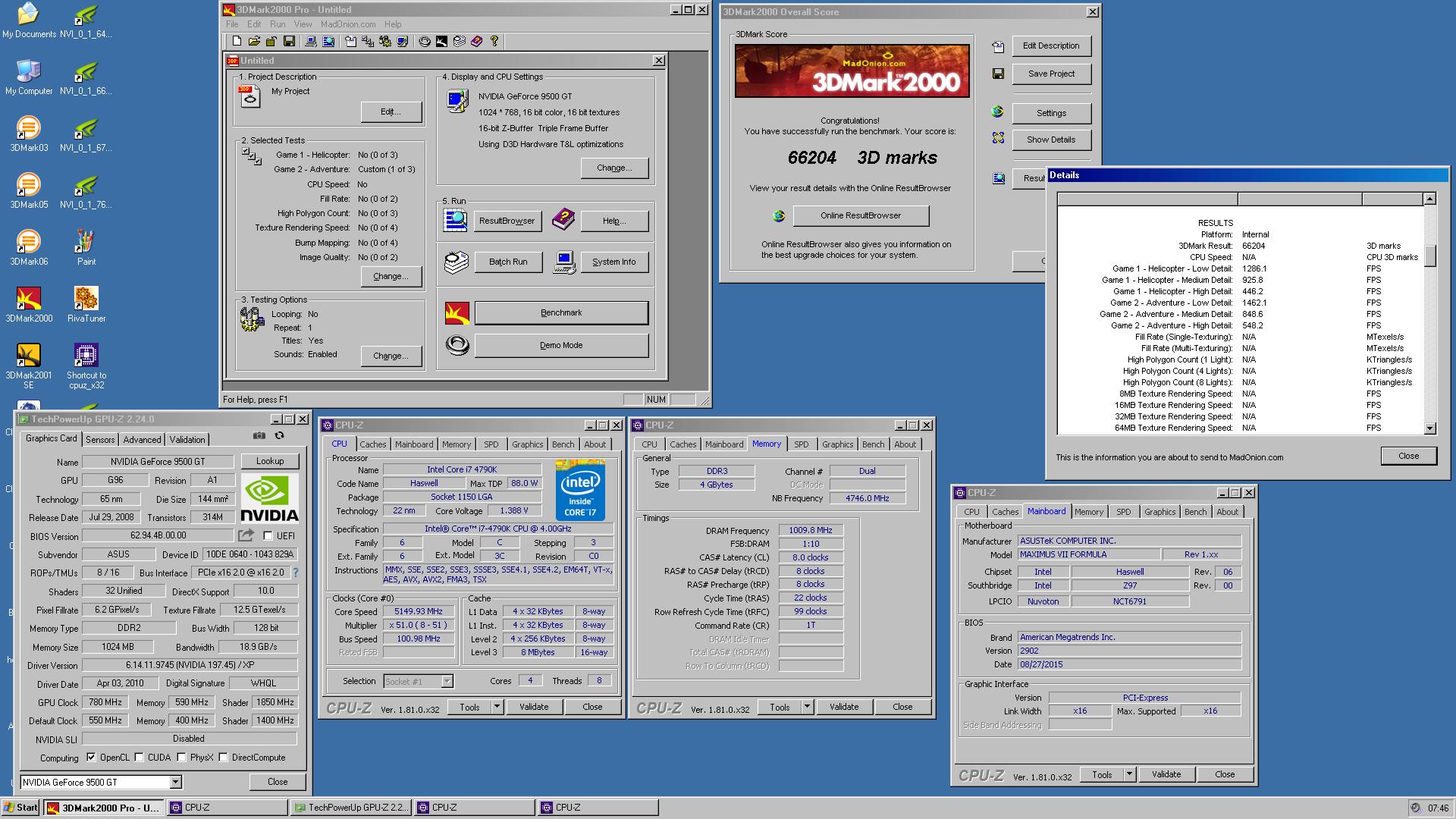
Task: Click the system tray icon beside clock
Action: pos(1415,808)
